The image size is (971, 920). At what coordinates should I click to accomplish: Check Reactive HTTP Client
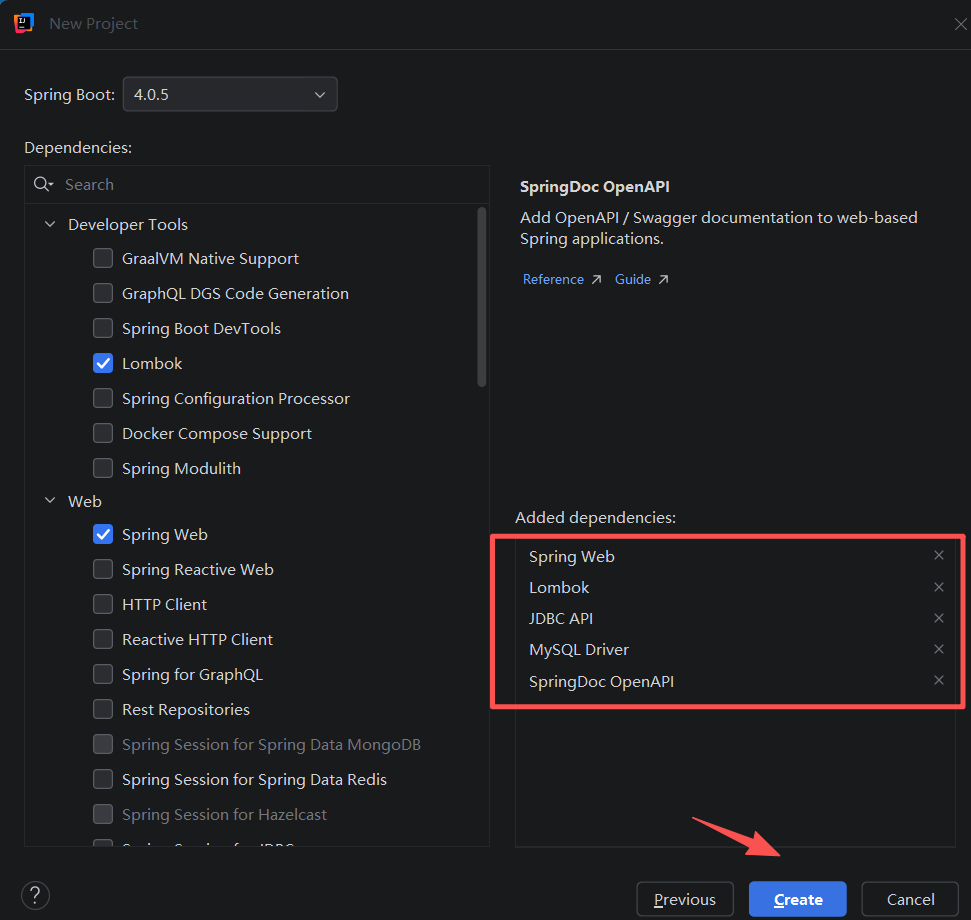(103, 639)
